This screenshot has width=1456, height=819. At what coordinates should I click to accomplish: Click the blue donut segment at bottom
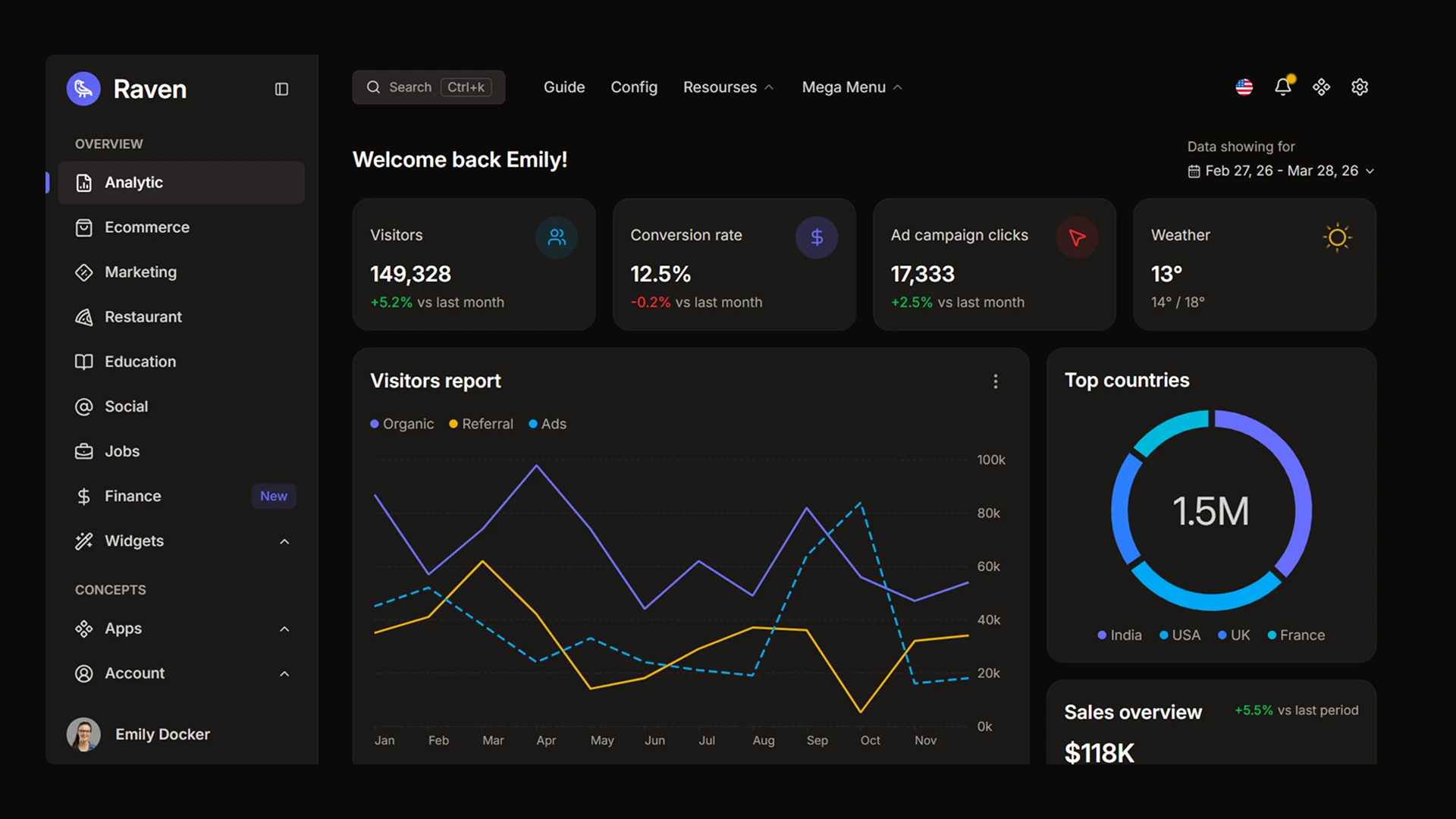[1206, 601]
